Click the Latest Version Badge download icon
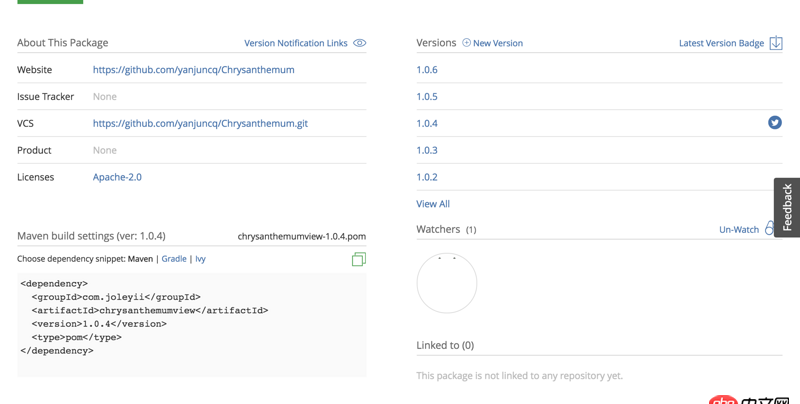 pyautogui.click(x=776, y=43)
